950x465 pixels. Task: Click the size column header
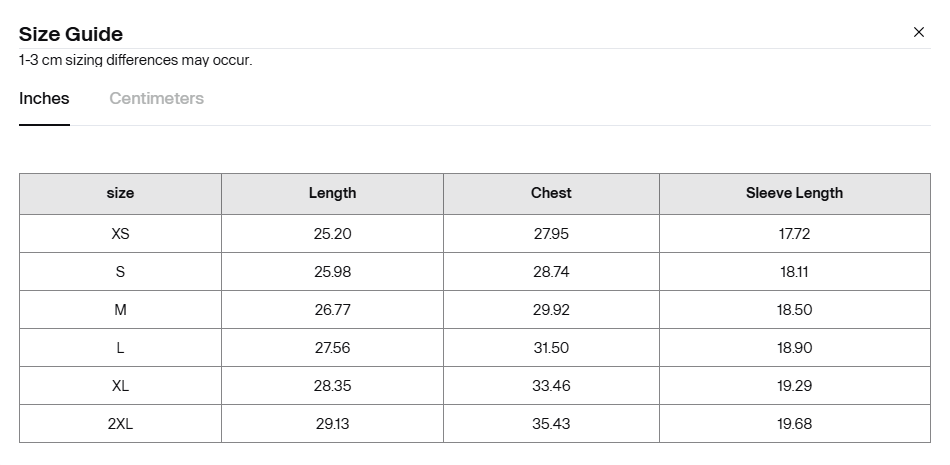(121, 193)
